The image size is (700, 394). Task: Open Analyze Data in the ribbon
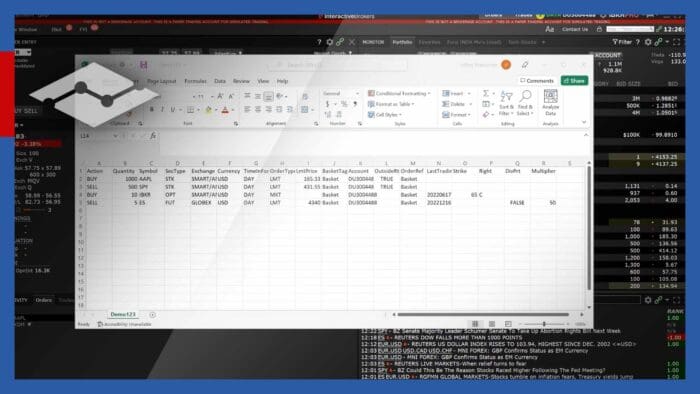click(550, 103)
